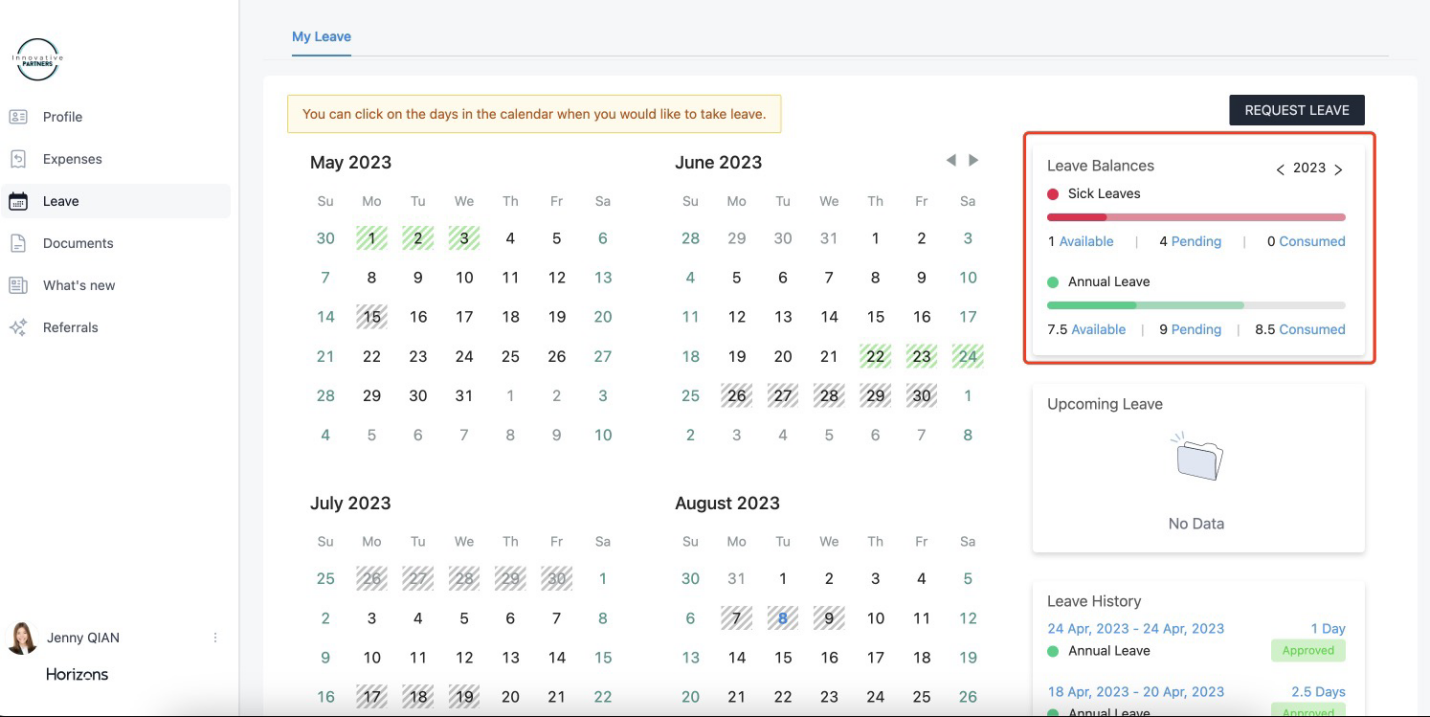This screenshot has height=717, width=1430.
Task: Switch Leave Balances to previous year
Action: click(x=1280, y=170)
